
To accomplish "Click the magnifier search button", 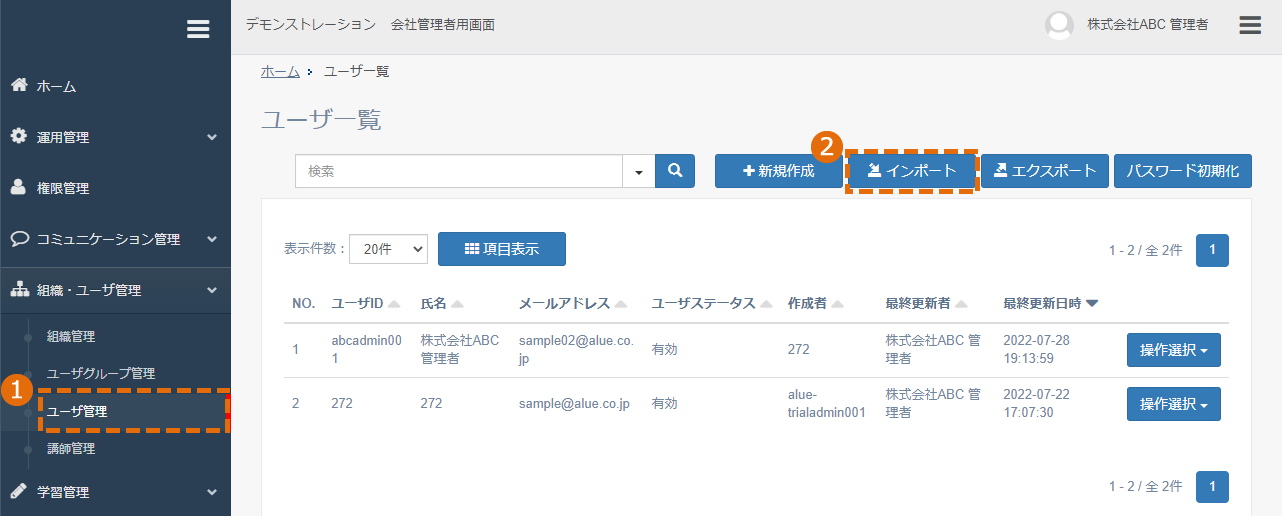I will click(675, 171).
